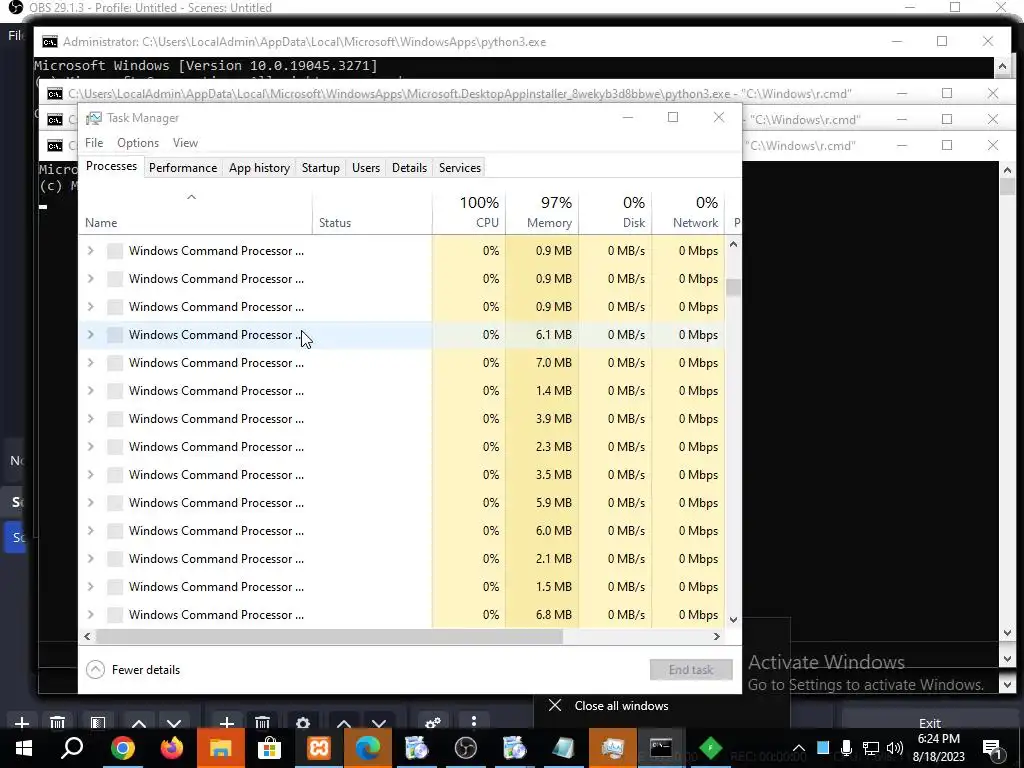
Task: Show hidden system tray icons
Action: tap(799, 748)
